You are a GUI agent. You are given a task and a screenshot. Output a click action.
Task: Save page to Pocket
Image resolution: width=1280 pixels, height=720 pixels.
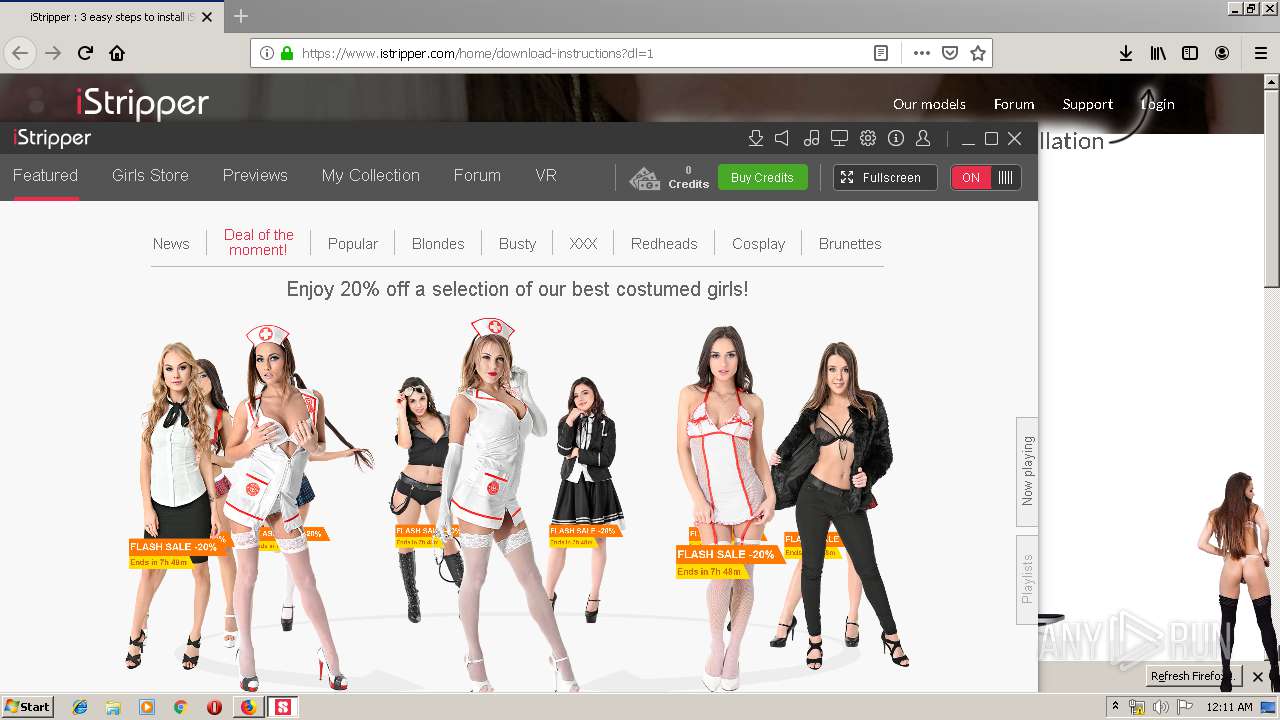click(950, 53)
